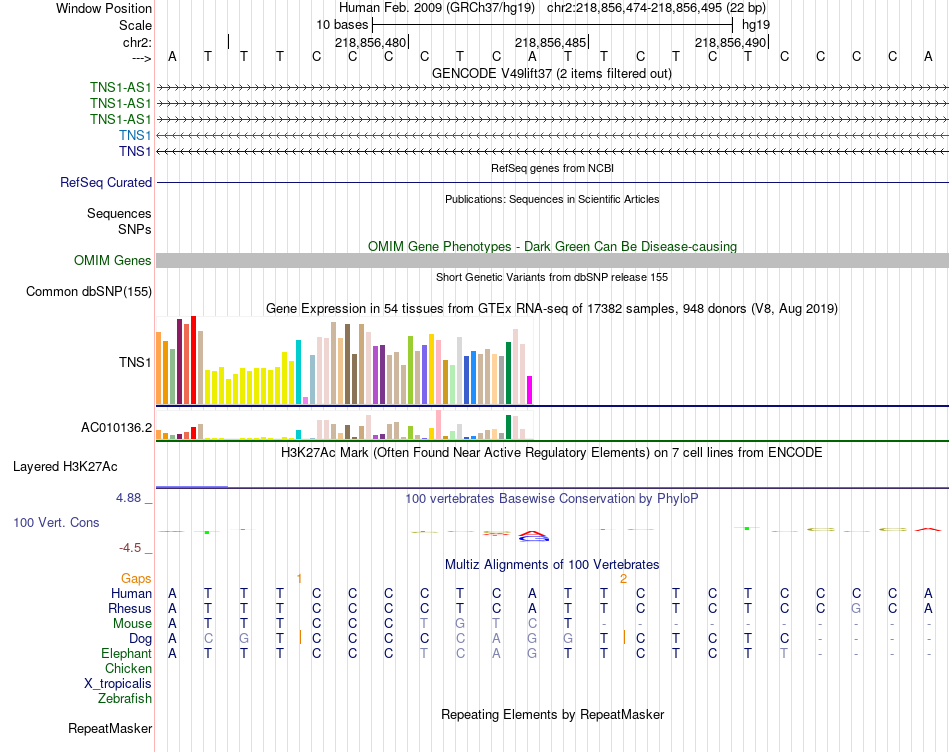Image resolution: width=950 pixels, height=752 pixels.
Task: Click the Common dbSNP(155) track label
Action: point(88,291)
